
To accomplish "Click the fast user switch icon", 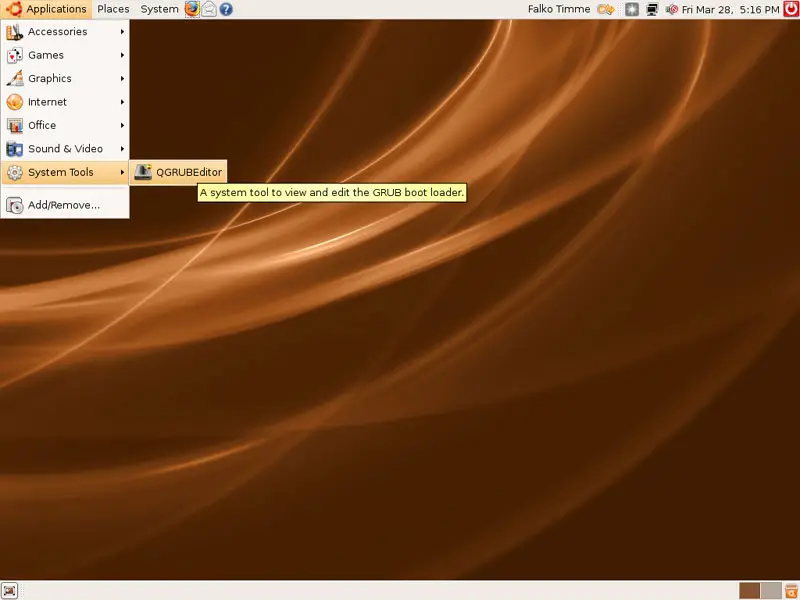I will coord(606,9).
